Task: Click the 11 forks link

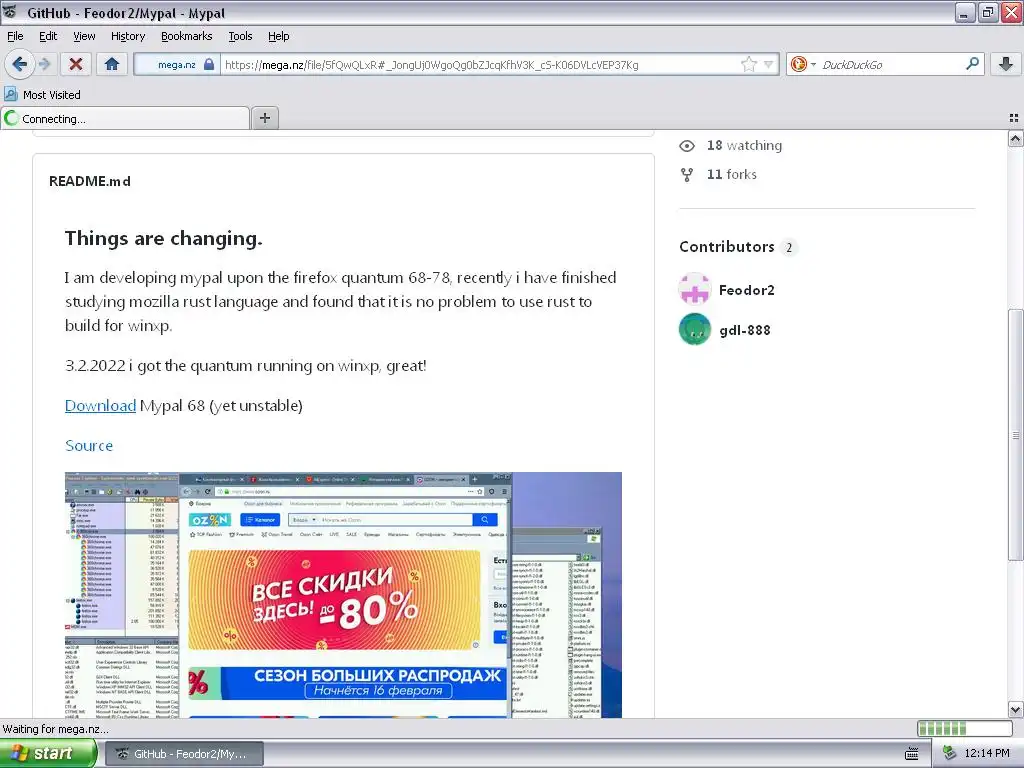Action: 731,174
